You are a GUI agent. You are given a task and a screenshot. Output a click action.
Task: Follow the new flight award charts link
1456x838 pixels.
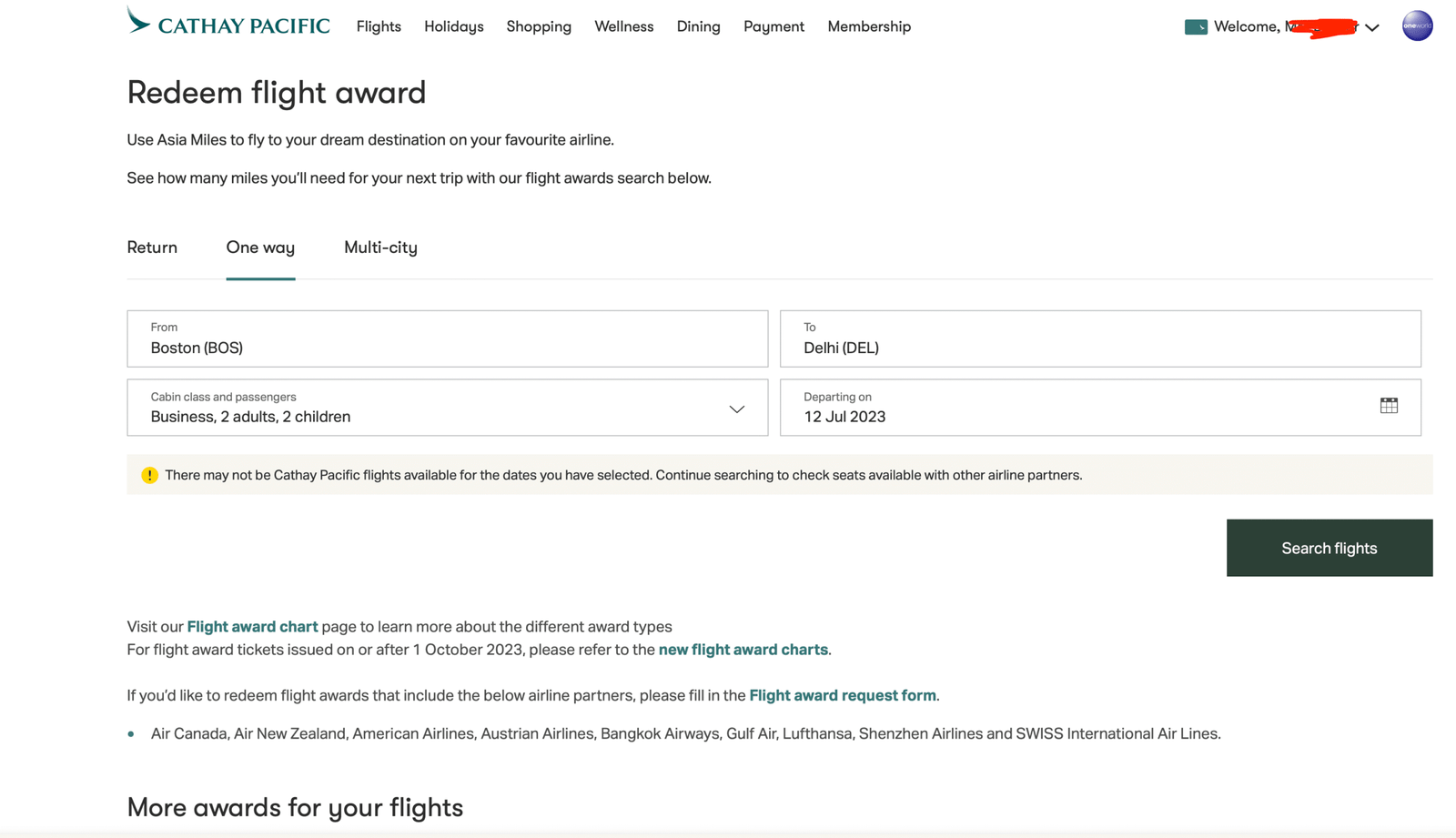click(743, 650)
